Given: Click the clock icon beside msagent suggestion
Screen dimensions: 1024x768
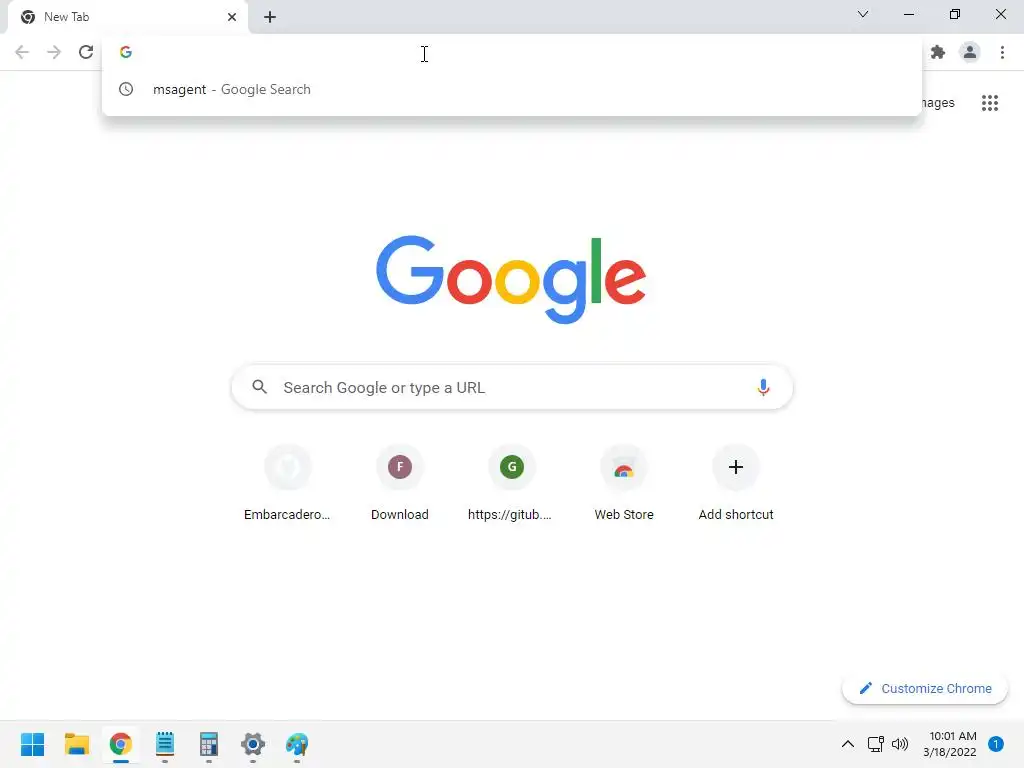Looking at the screenshot, I should point(126,89).
